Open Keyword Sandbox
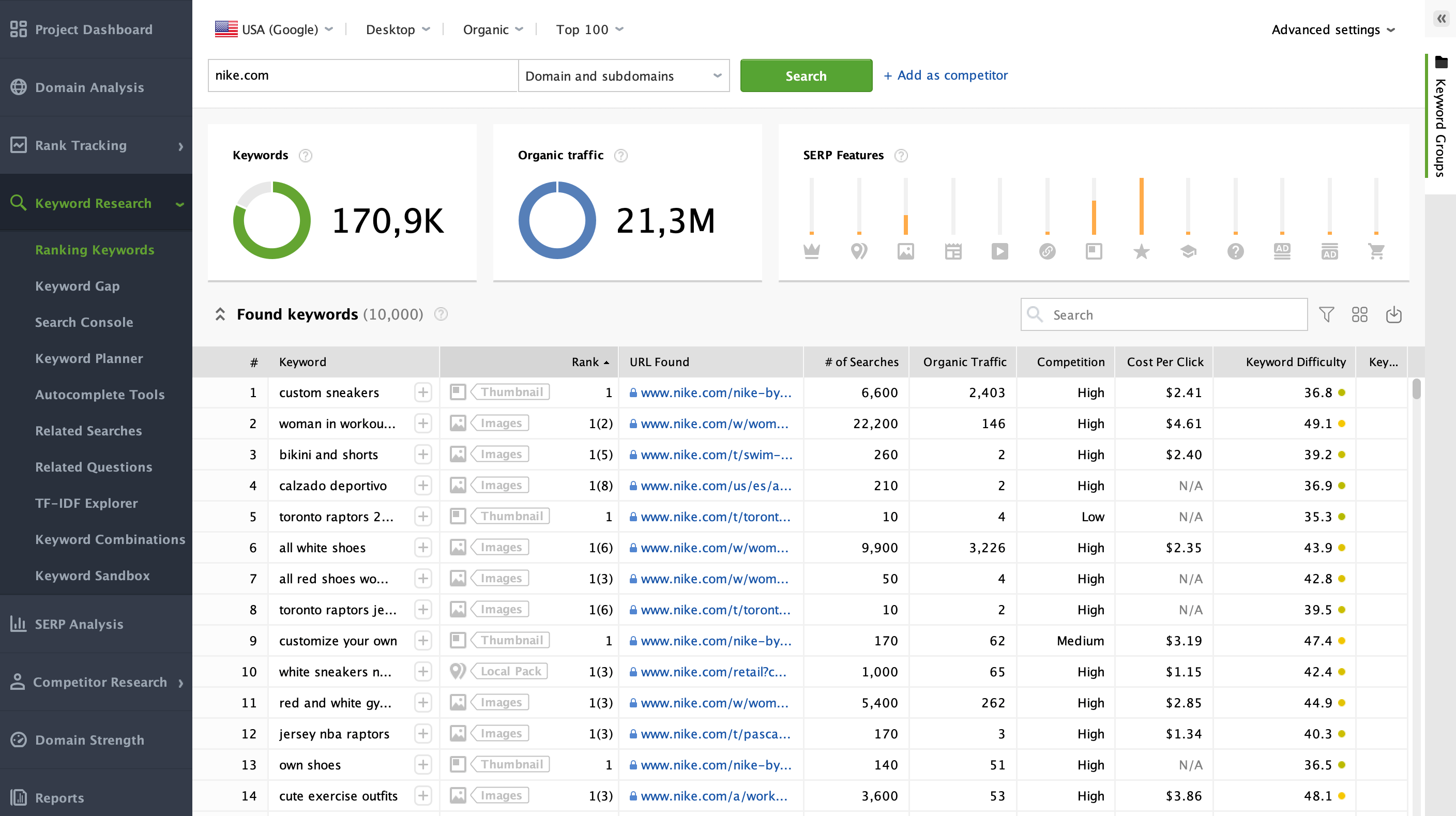 (92, 575)
